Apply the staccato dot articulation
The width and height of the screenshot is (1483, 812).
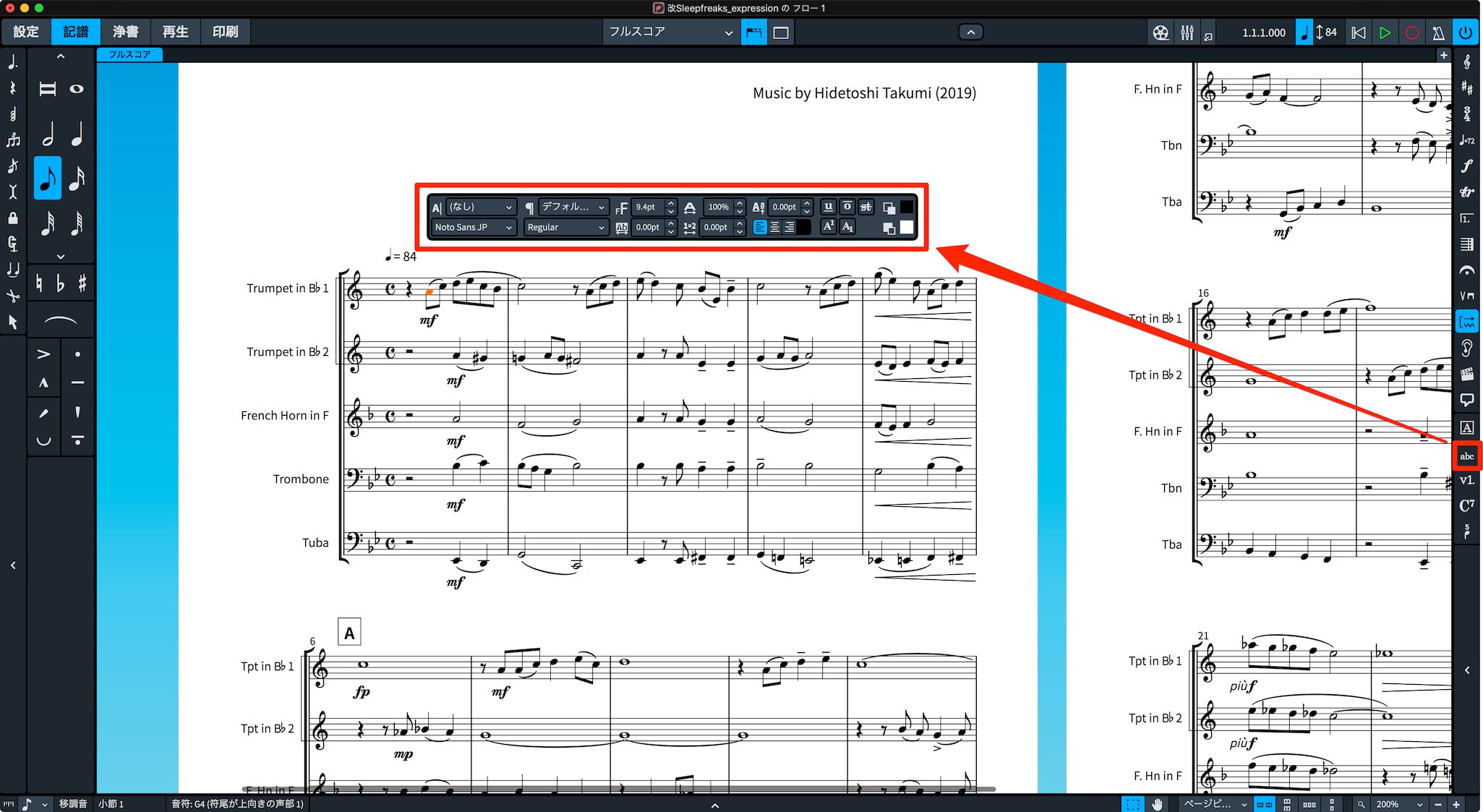click(77, 354)
